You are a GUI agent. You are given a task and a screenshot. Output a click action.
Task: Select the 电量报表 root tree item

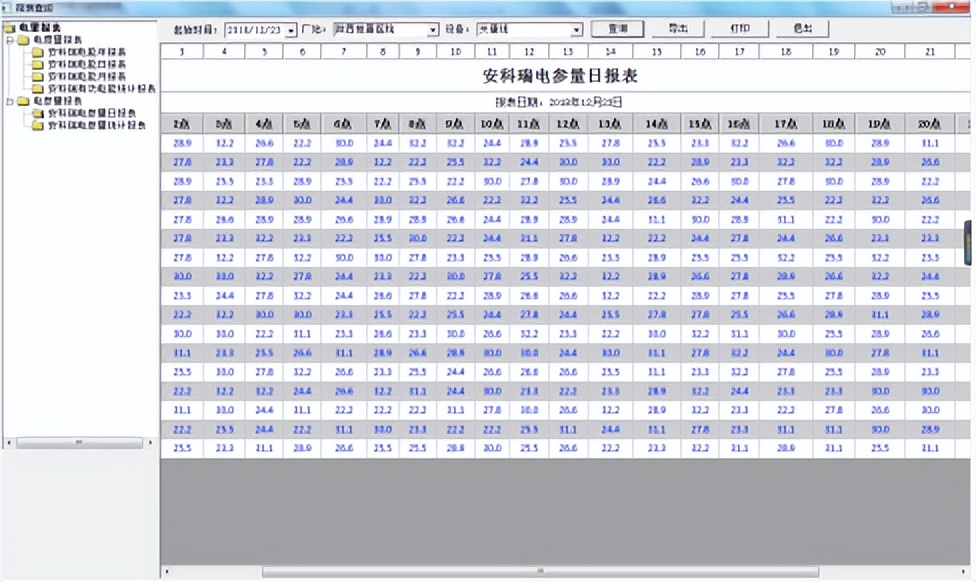(30, 28)
